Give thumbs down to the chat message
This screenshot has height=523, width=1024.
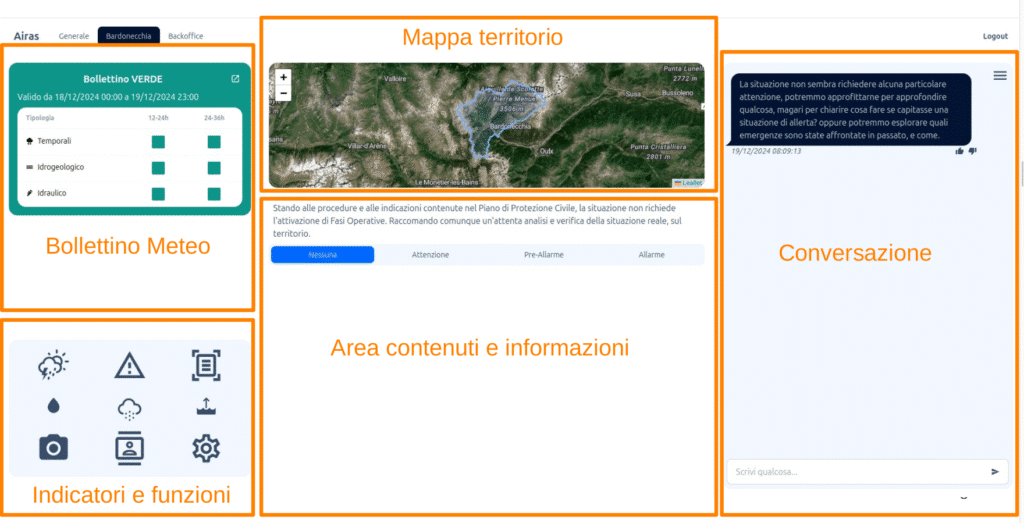click(972, 151)
